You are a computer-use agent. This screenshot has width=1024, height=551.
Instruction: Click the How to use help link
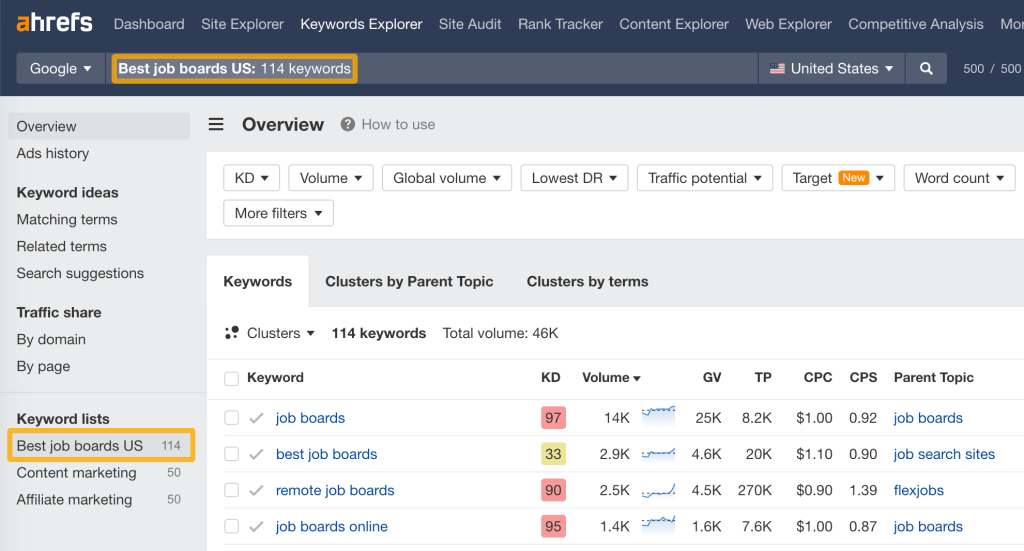[x=398, y=124]
